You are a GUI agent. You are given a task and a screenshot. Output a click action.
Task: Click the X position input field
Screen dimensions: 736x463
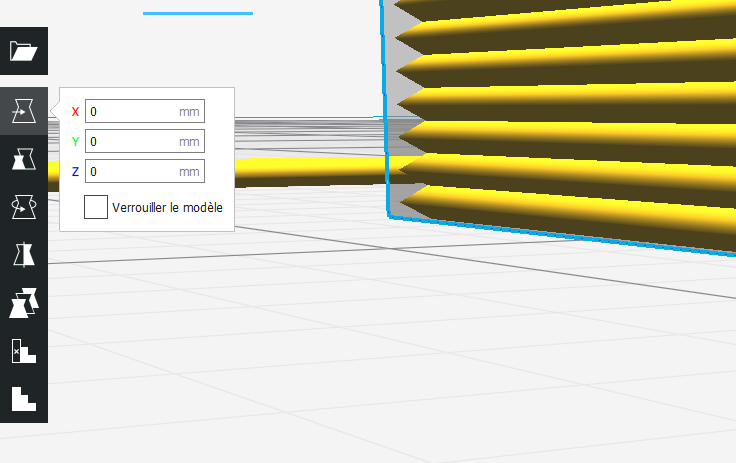[x=145, y=111]
